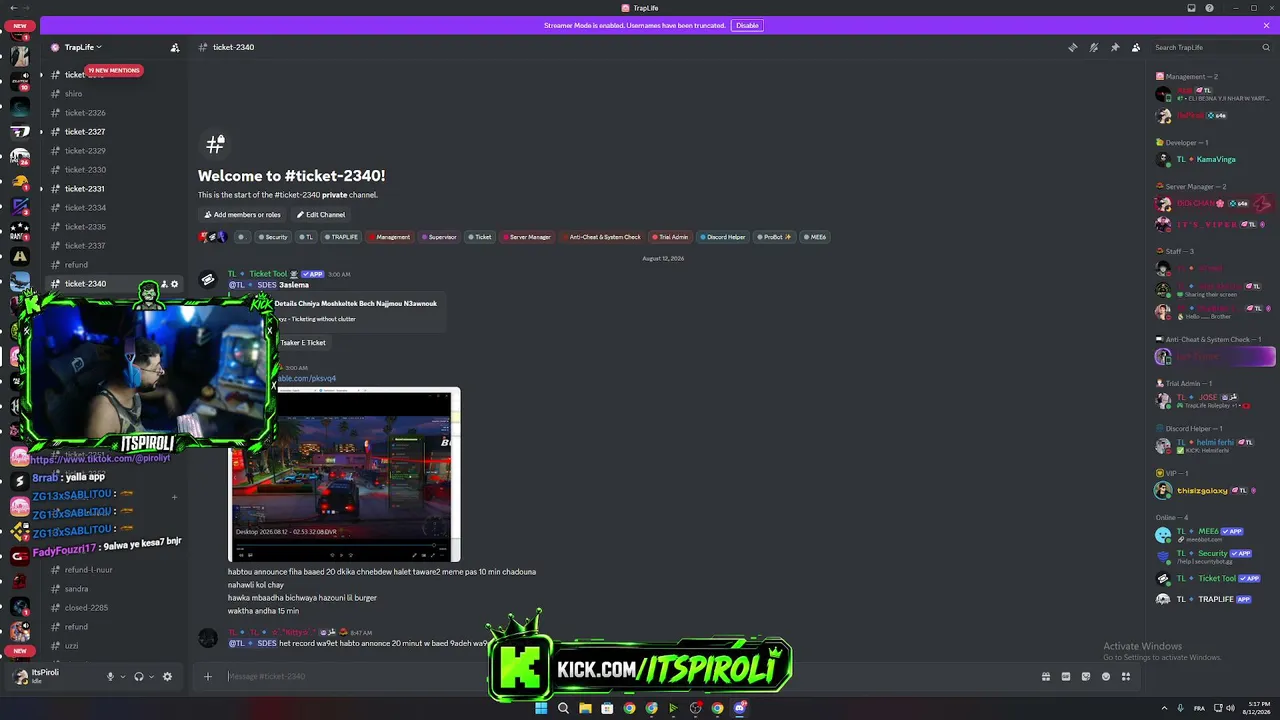
Task: Show hidden system tray icons
Action: [x=1165, y=708]
